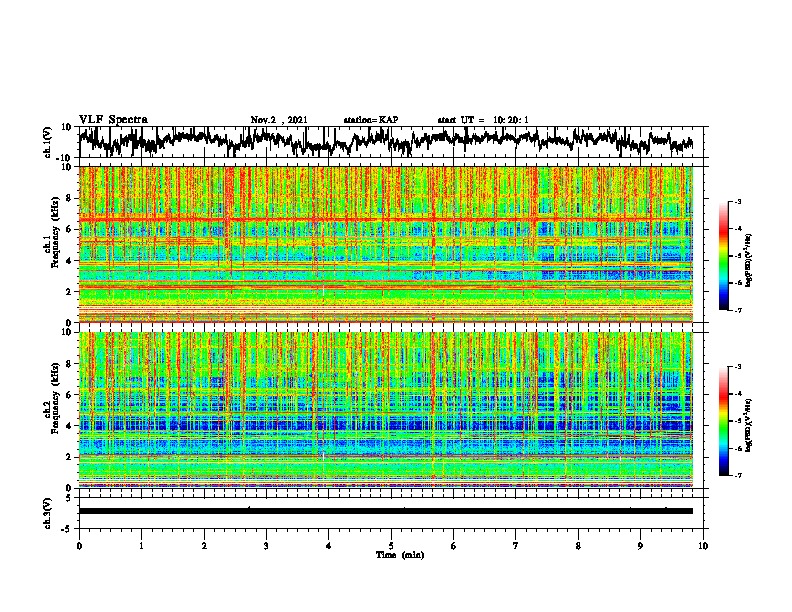Select the date text "Nov.2 , 2021"
792x612 pixels.
(x=279, y=120)
